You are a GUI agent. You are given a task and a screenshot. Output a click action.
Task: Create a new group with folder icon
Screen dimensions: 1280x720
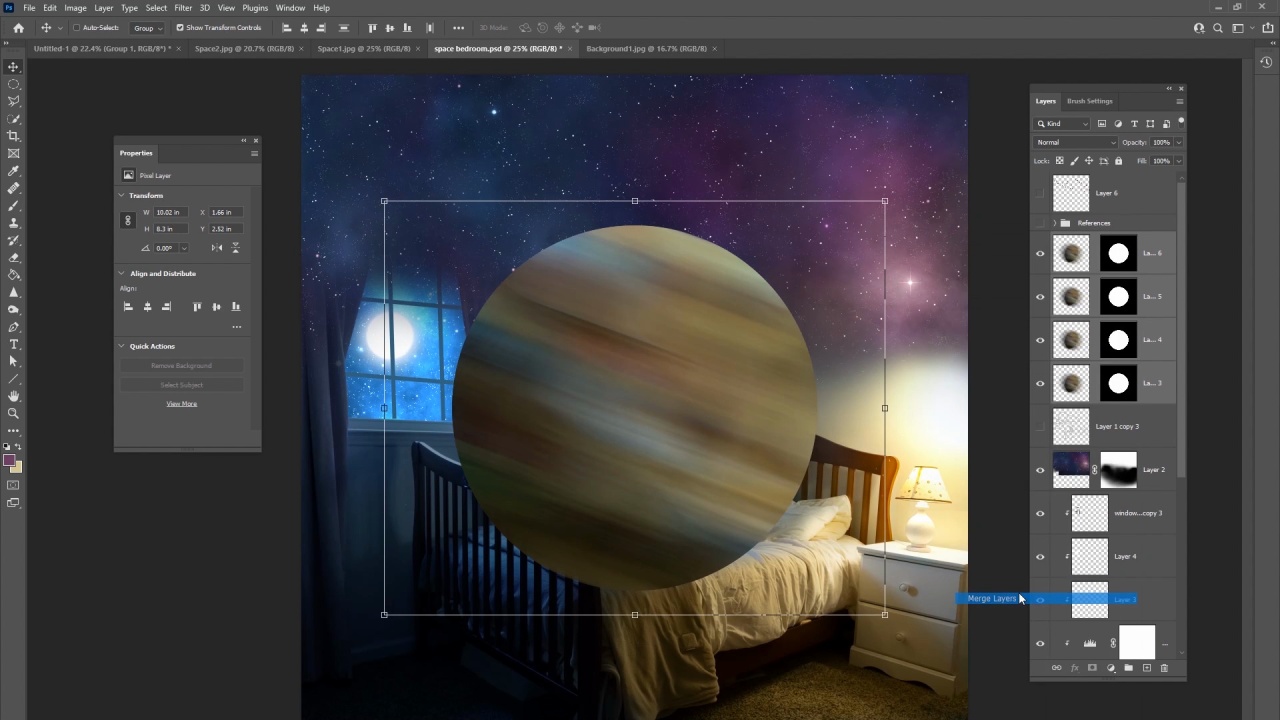(1128, 668)
